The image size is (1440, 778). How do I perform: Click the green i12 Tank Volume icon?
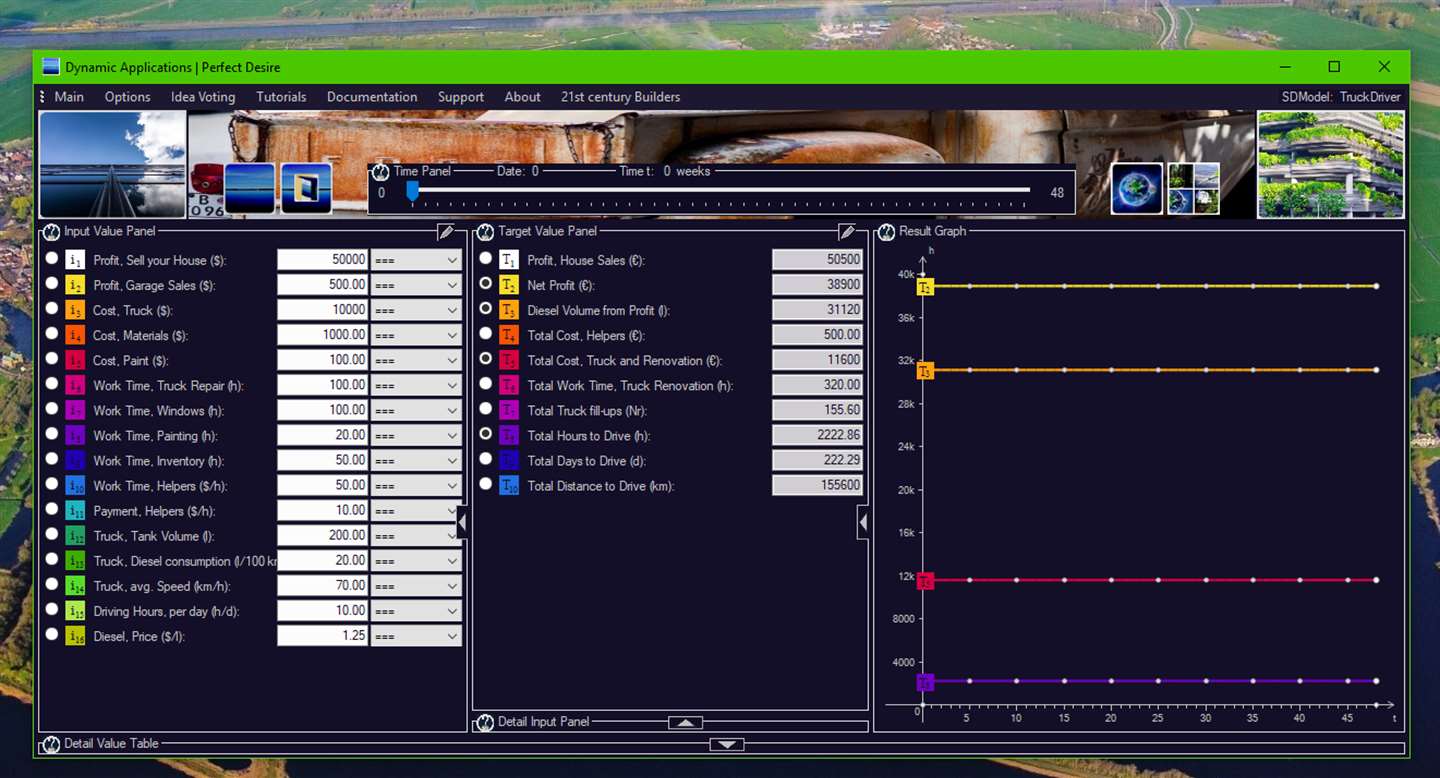(x=75, y=536)
